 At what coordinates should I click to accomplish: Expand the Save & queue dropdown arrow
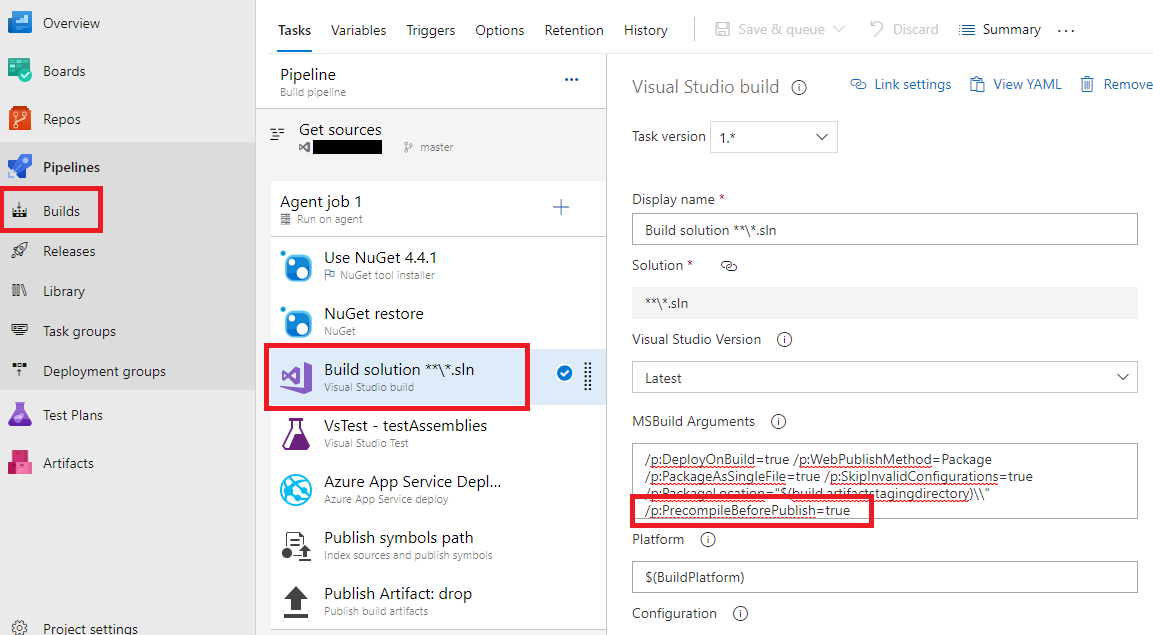(x=838, y=29)
